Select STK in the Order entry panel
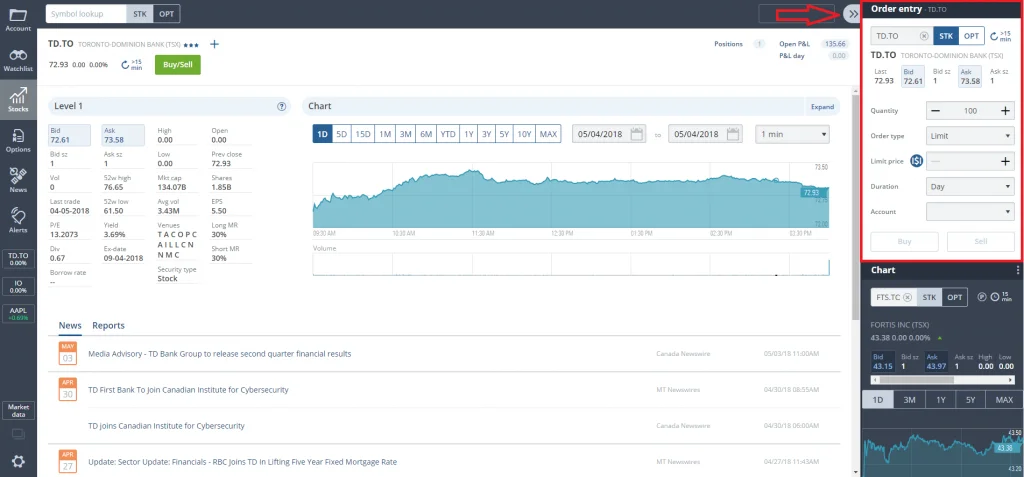 (x=946, y=36)
